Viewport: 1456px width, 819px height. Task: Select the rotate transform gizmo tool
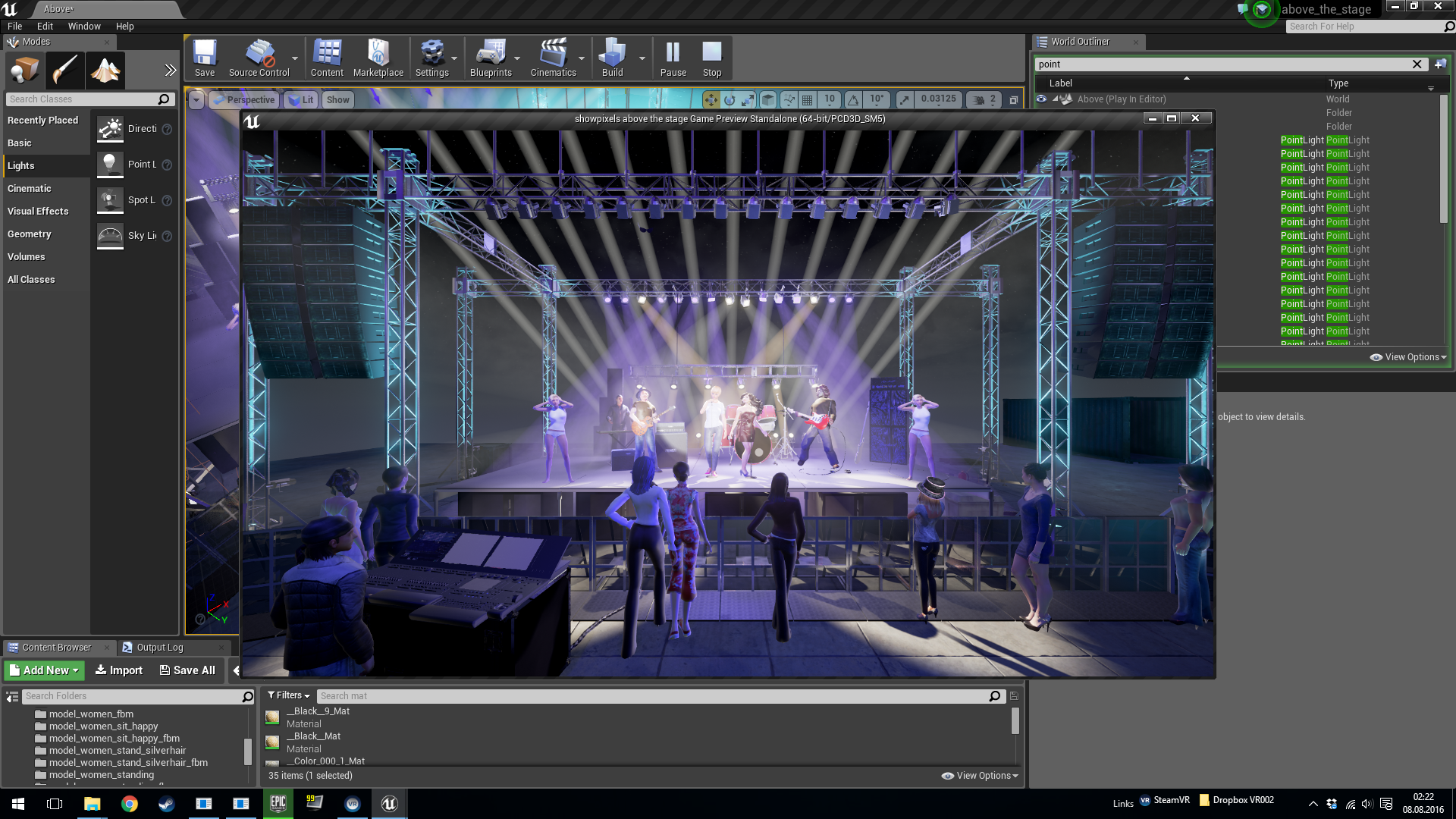(x=730, y=100)
